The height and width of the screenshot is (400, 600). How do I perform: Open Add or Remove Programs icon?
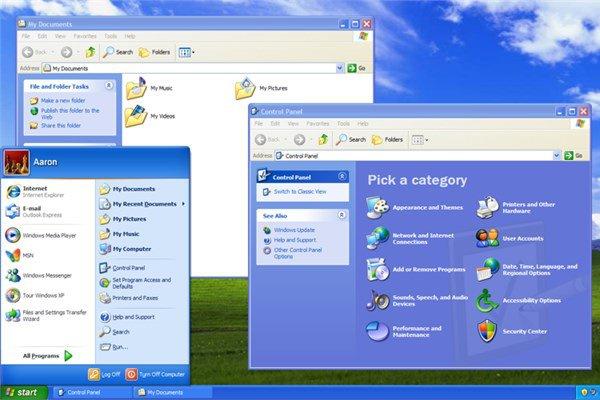click(378, 269)
